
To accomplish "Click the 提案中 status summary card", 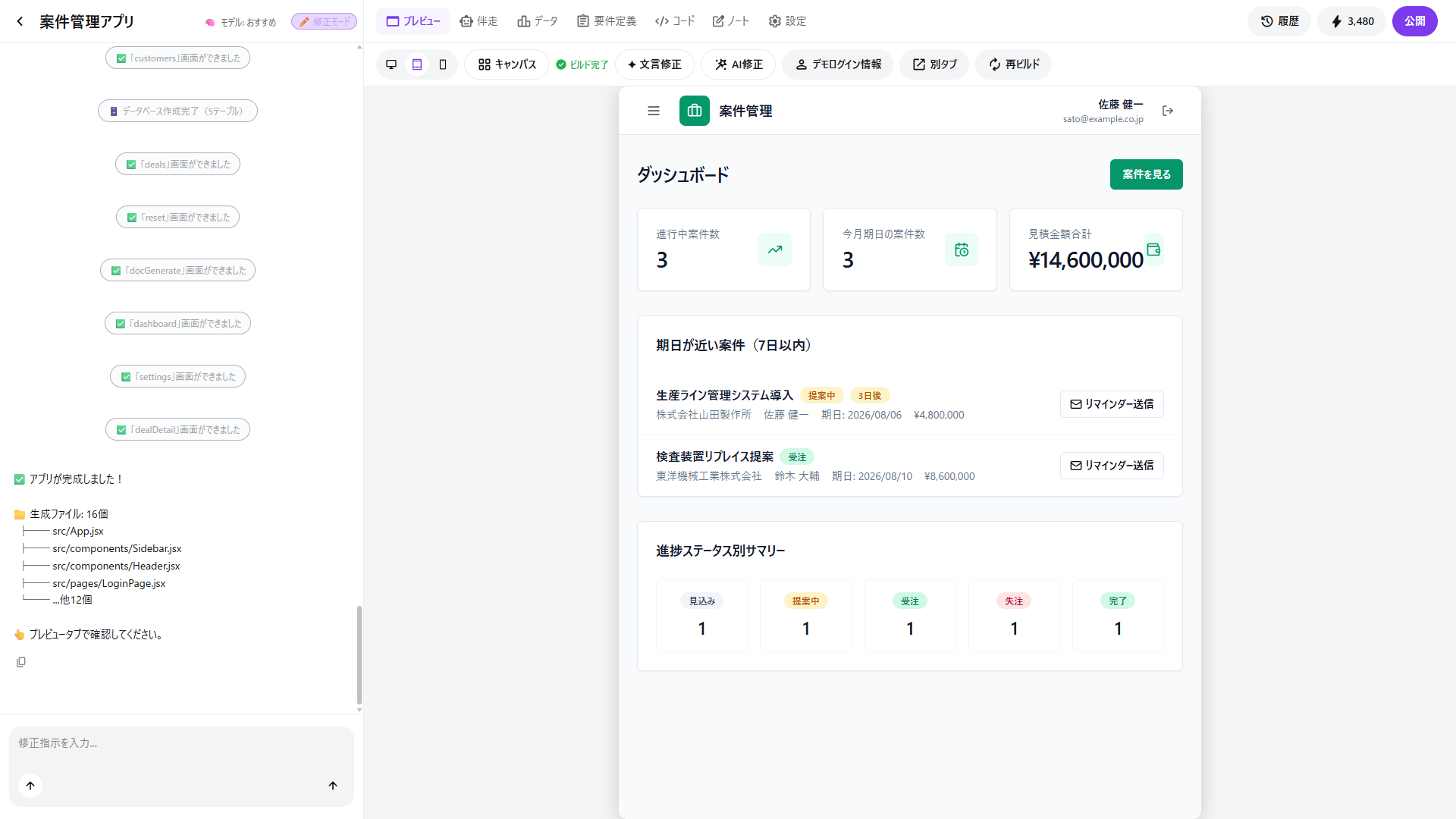I will click(806, 616).
